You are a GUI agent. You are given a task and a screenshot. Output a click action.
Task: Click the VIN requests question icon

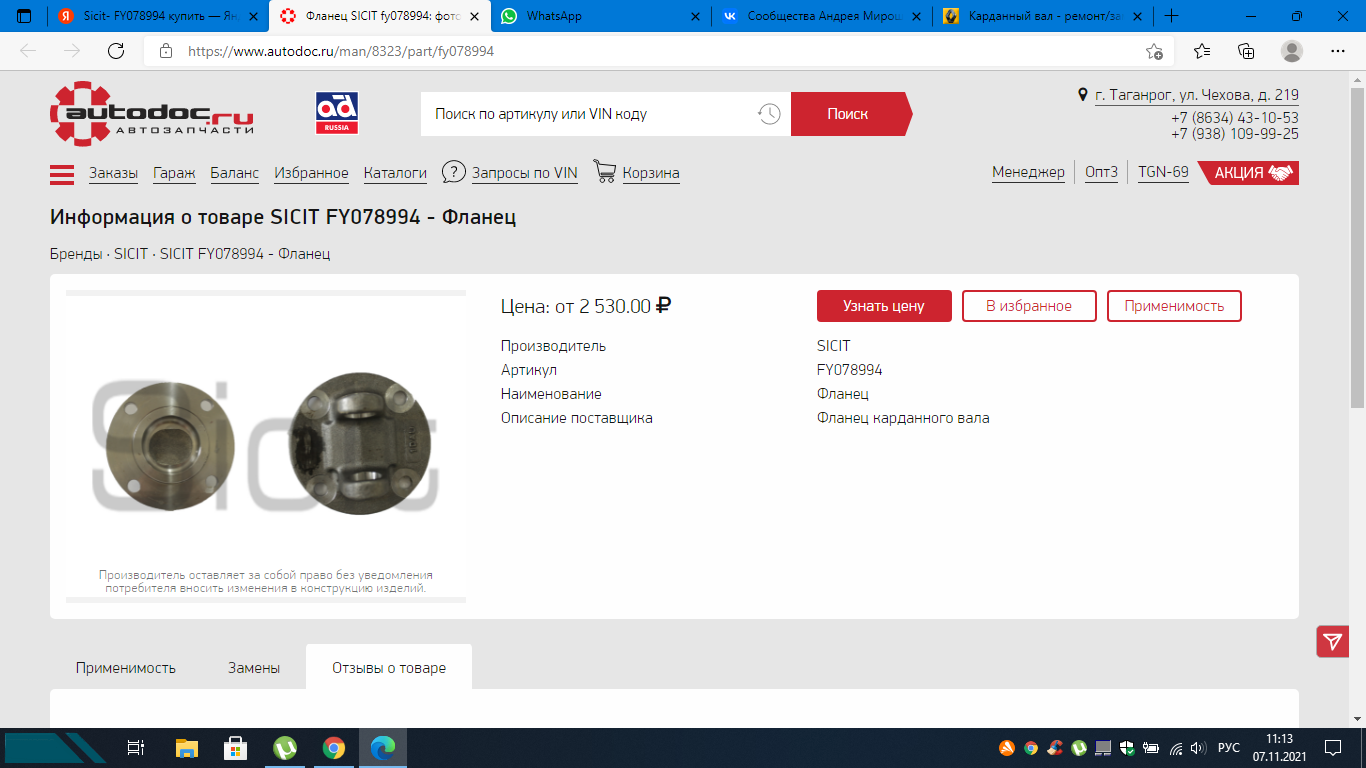tap(454, 172)
